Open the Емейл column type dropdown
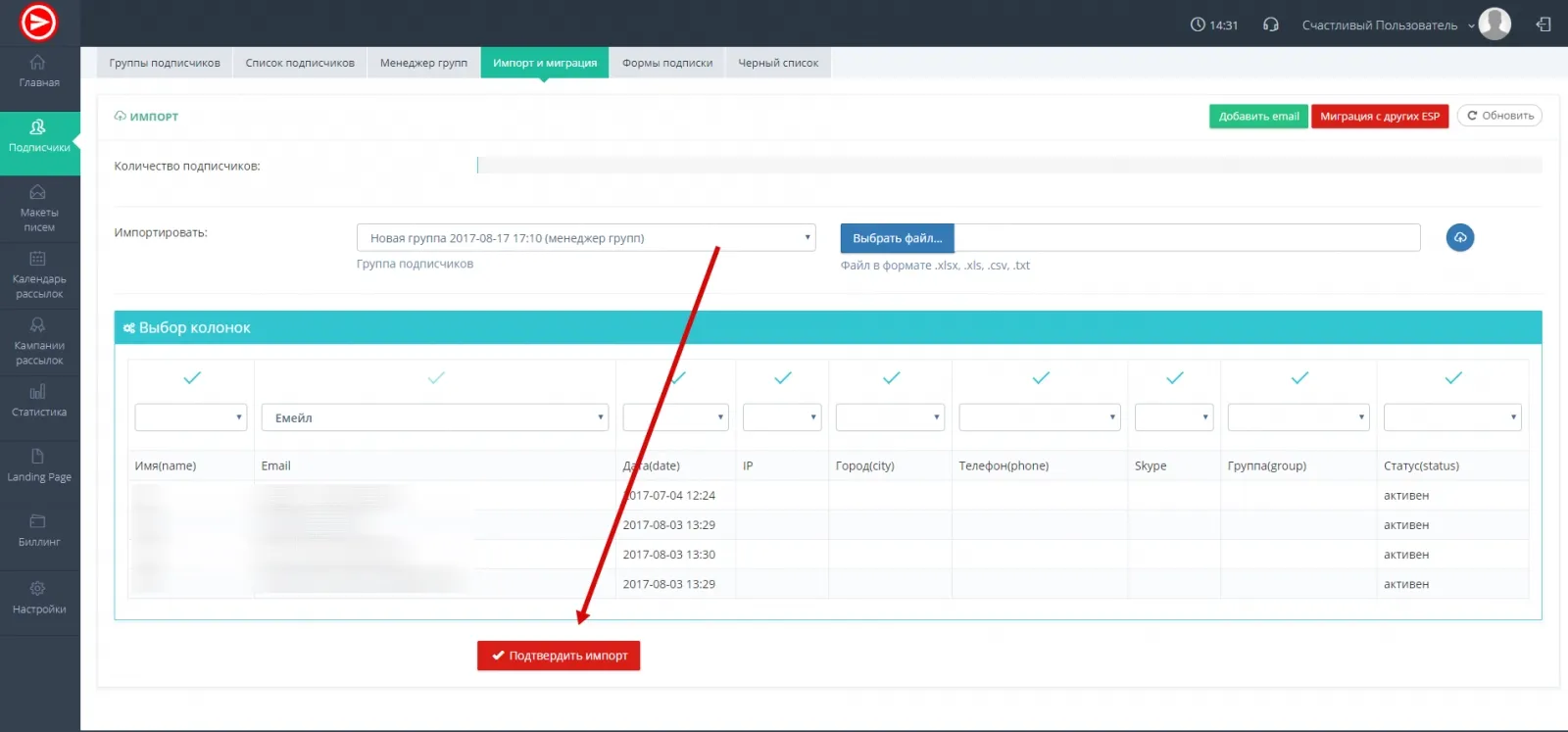The height and width of the screenshot is (732, 1568). pos(435,417)
